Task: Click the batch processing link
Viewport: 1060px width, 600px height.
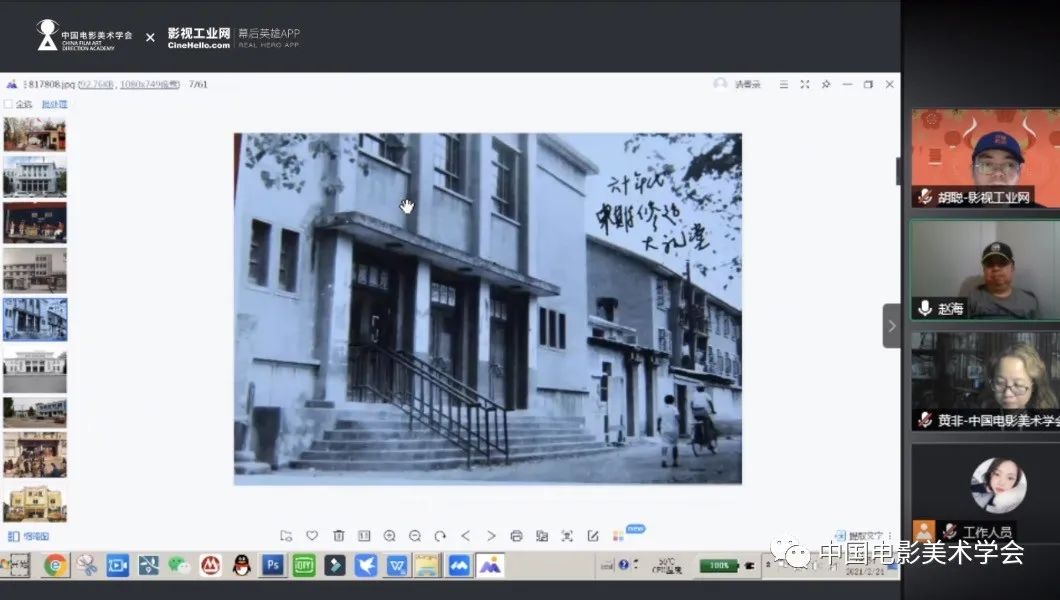Action: [54, 104]
